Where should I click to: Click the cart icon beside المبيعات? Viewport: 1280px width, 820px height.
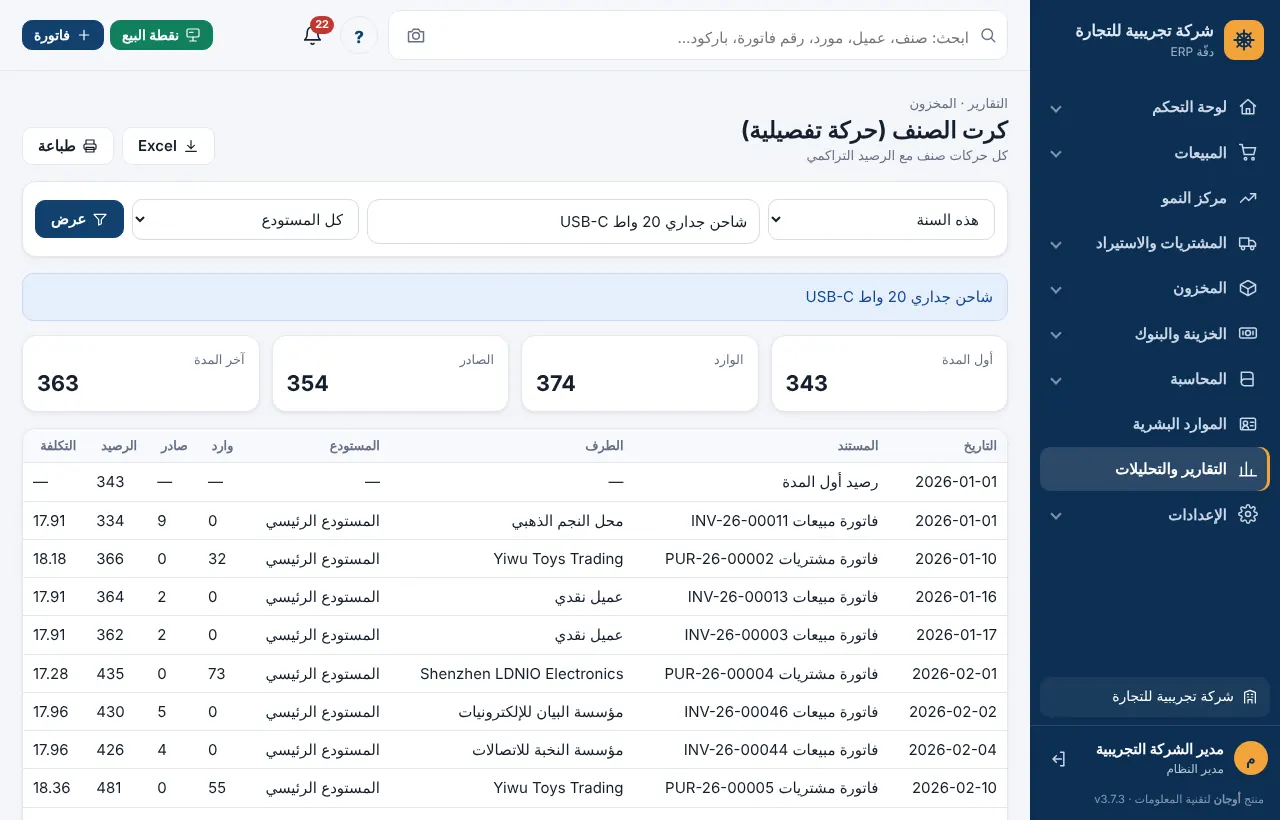click(x=1247, y=153)
